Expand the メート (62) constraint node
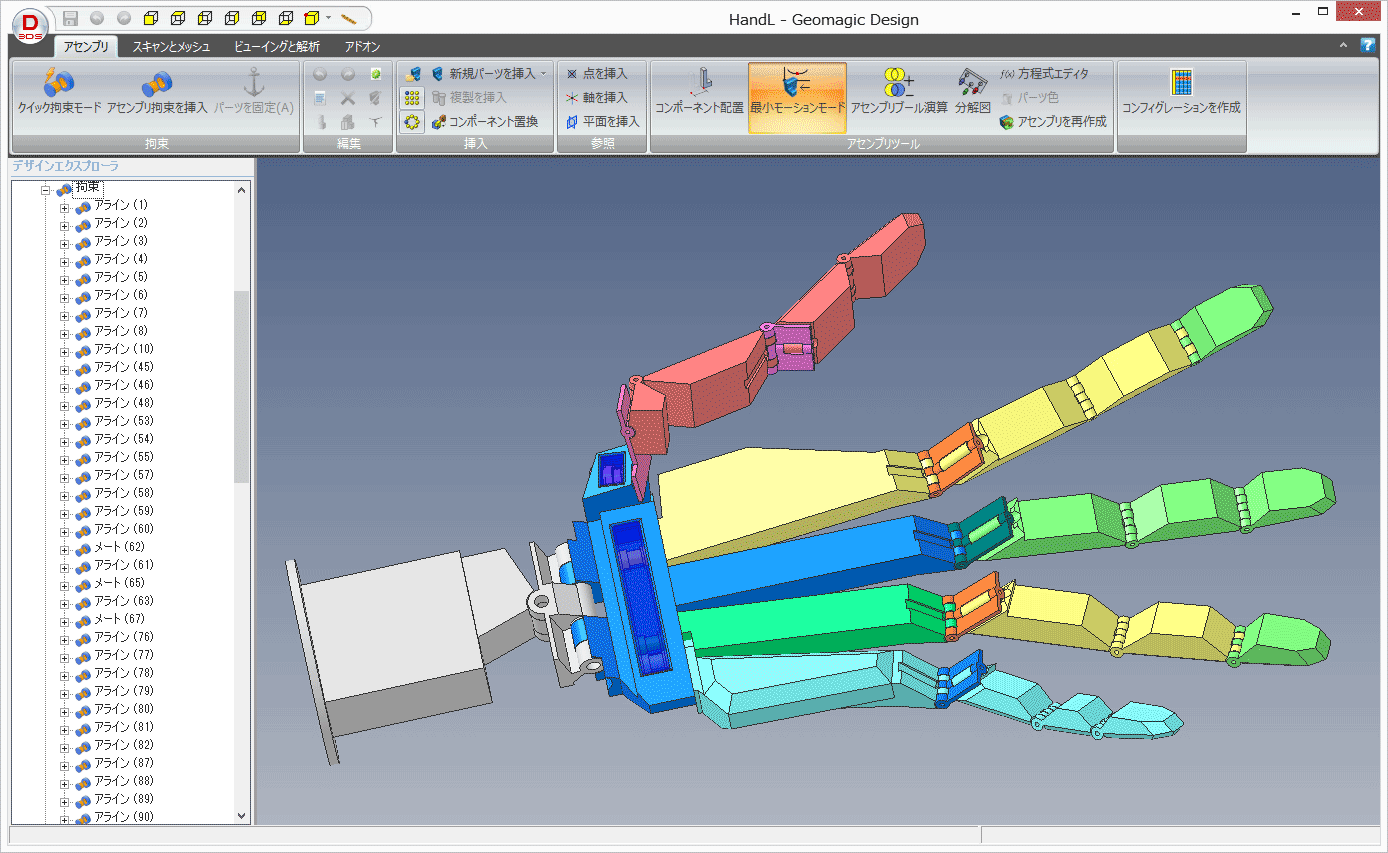The height and width of the screenshot is (853, 1388). pos(64,549)
